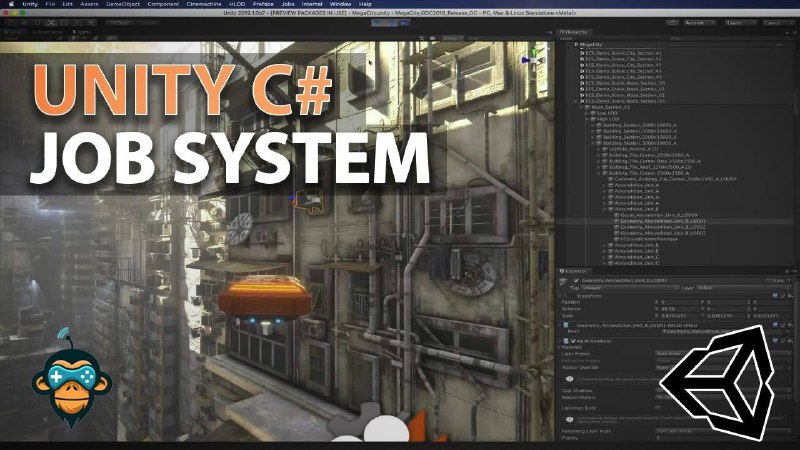Open the Jobs menu
This screenshot has width=800, height=450.
click(x=288, y=4)
